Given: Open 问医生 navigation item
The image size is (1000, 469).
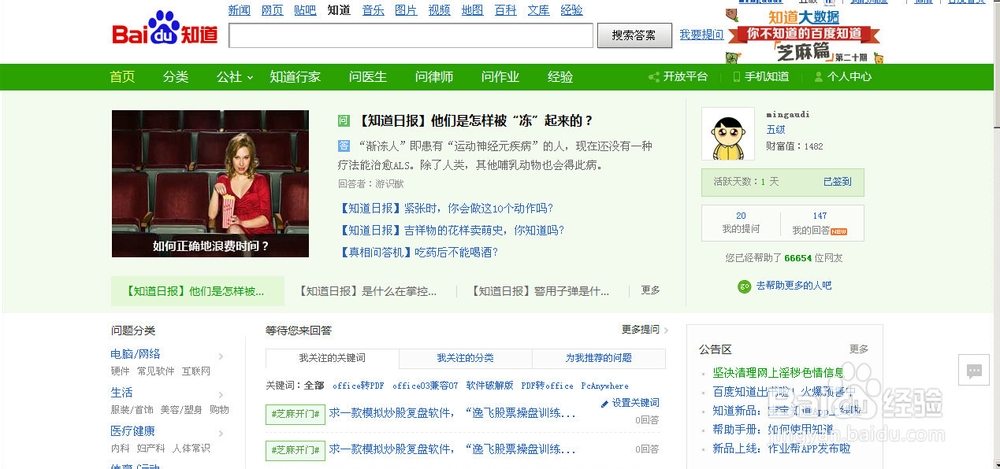Looking at the screenshot, I should (368, 77).
